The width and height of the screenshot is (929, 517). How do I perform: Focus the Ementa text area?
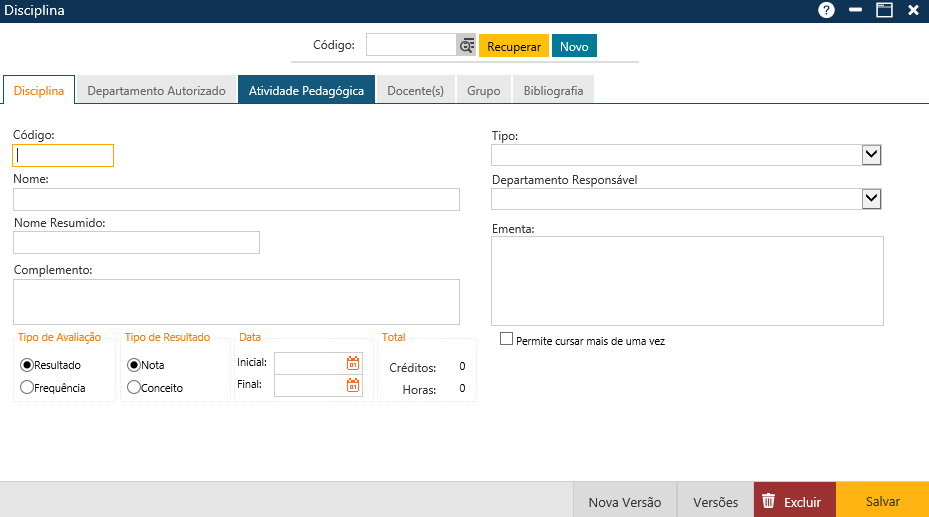point(687,281)
